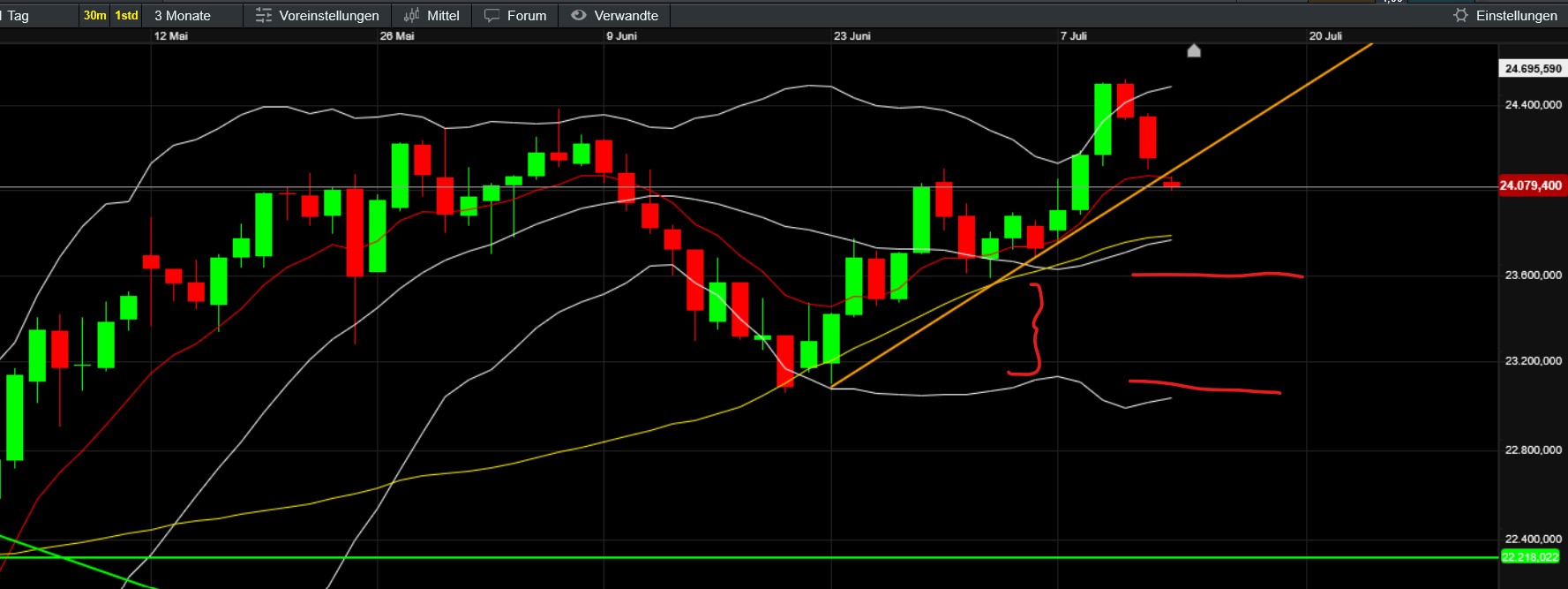Screen dimensions: 1568x589
Task: Click the 26 Mai date label
Action: click(x=397, y=36)
